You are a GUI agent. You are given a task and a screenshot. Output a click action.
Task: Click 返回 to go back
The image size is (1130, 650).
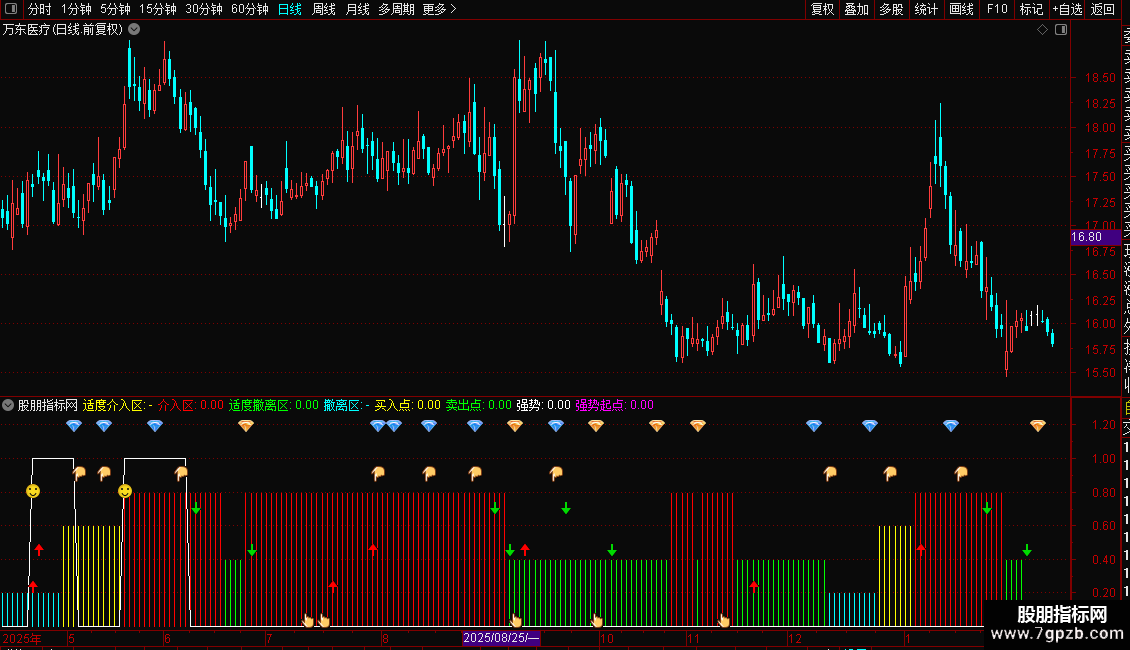[x=1103, y=9]
